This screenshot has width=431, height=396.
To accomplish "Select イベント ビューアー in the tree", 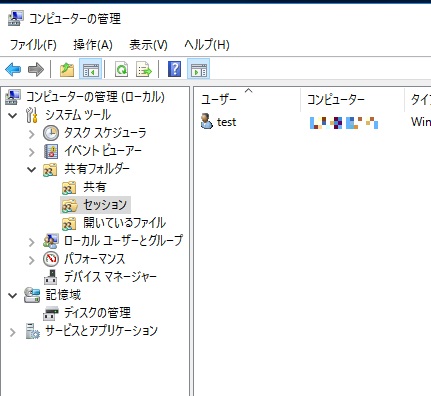I will pos(103,151).
